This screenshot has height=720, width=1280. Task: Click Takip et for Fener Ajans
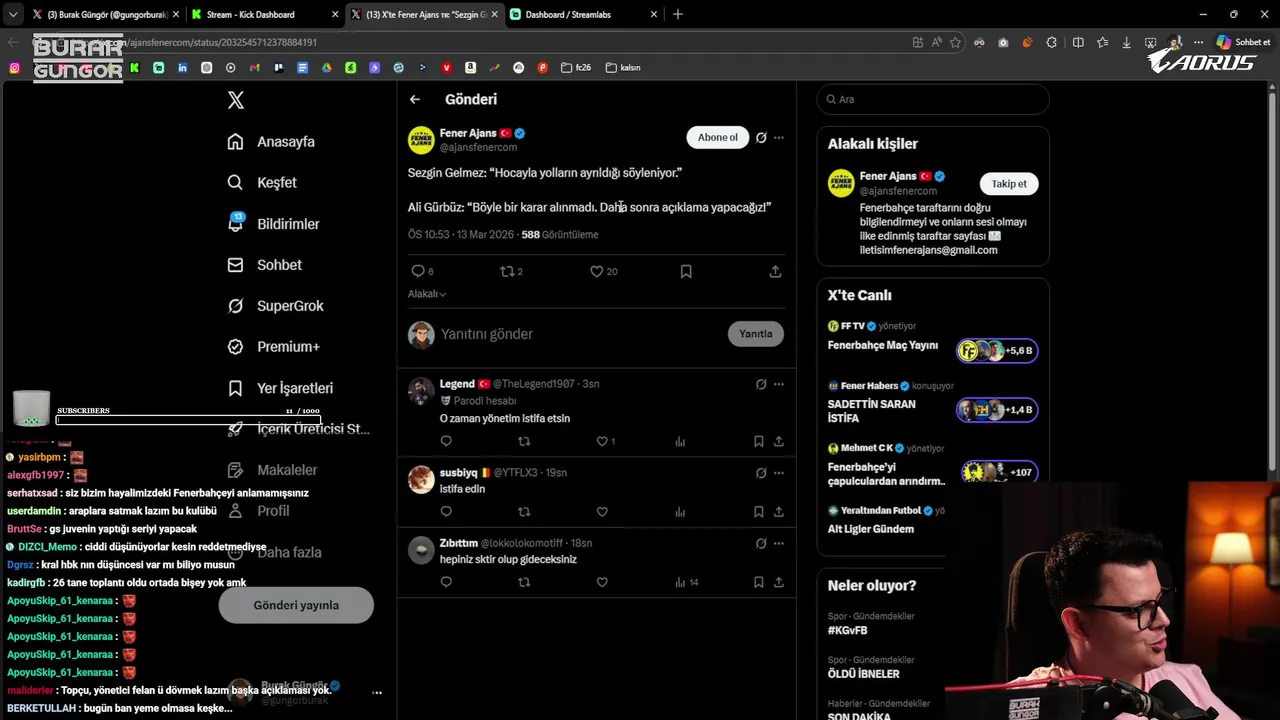point(1009,184)
